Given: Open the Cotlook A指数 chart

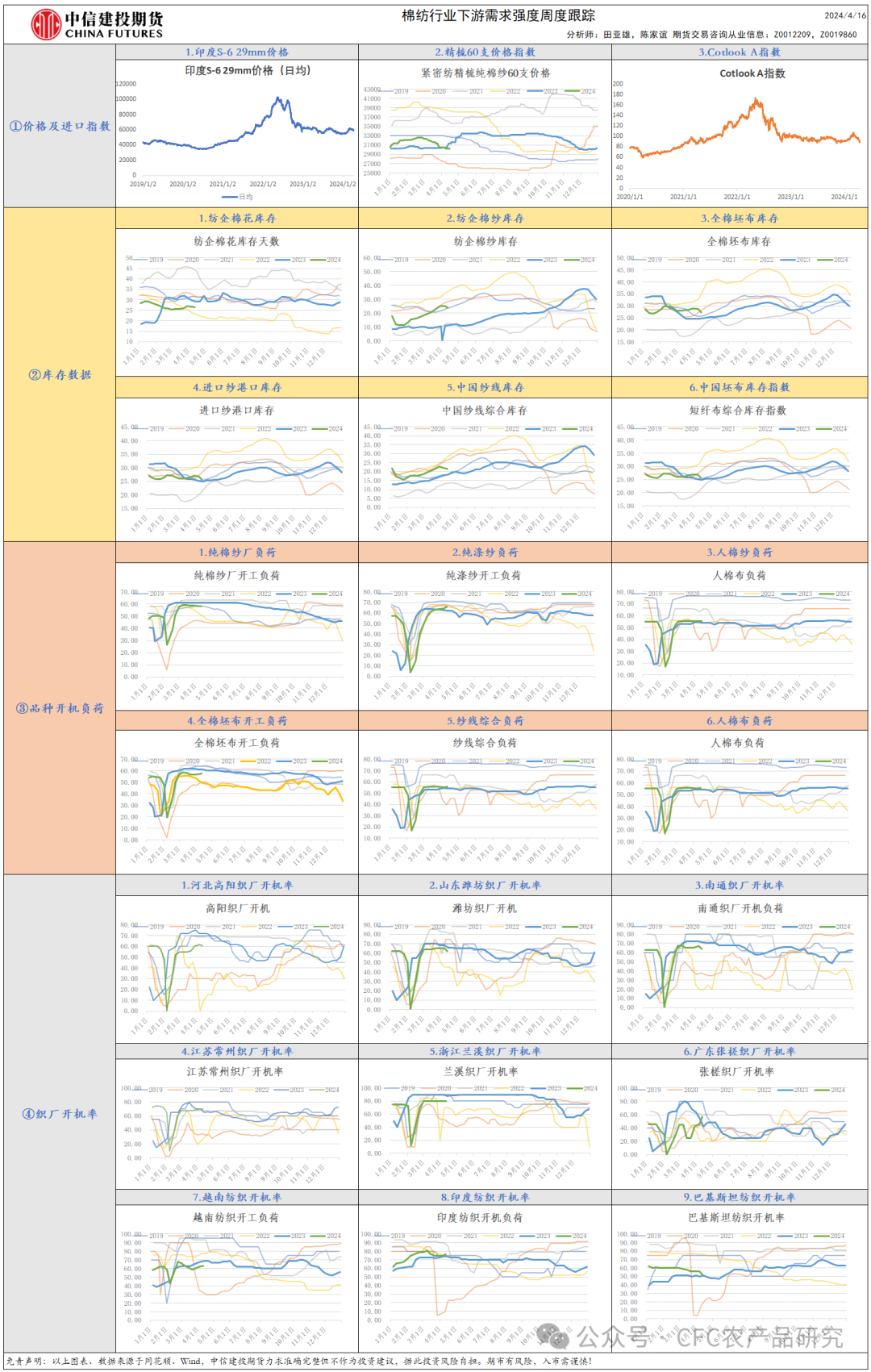Looking at the screenshot, I should coord(740,134).
